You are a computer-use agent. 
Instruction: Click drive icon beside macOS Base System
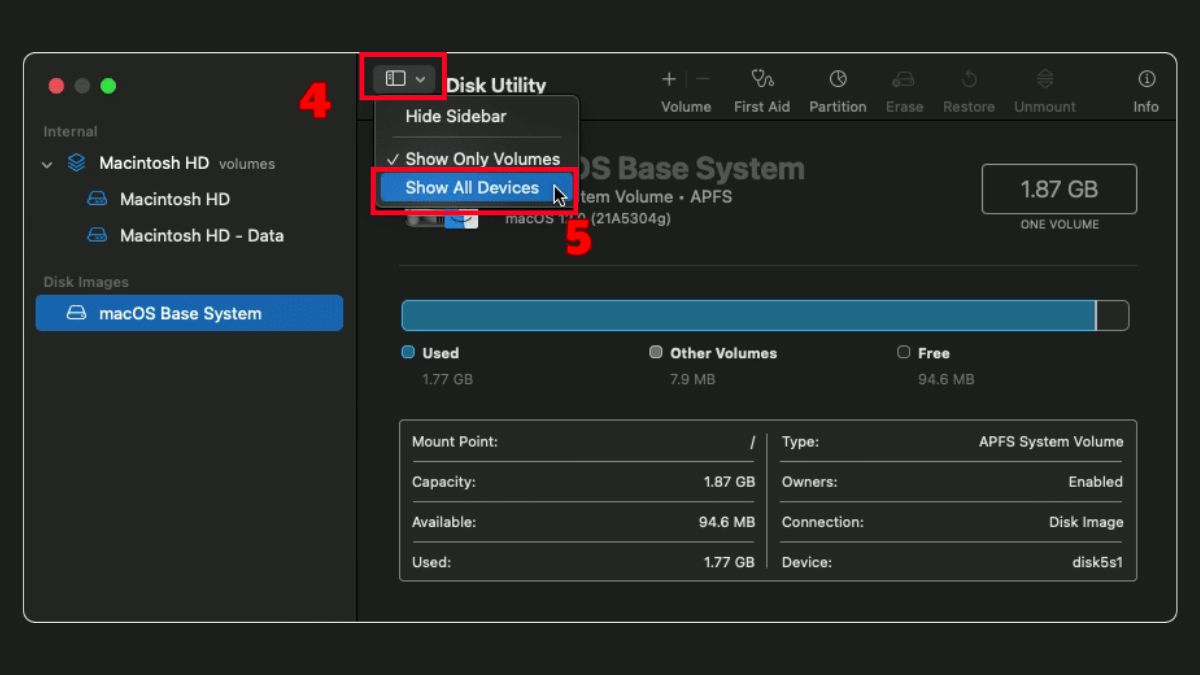click(x=77, y=313)
